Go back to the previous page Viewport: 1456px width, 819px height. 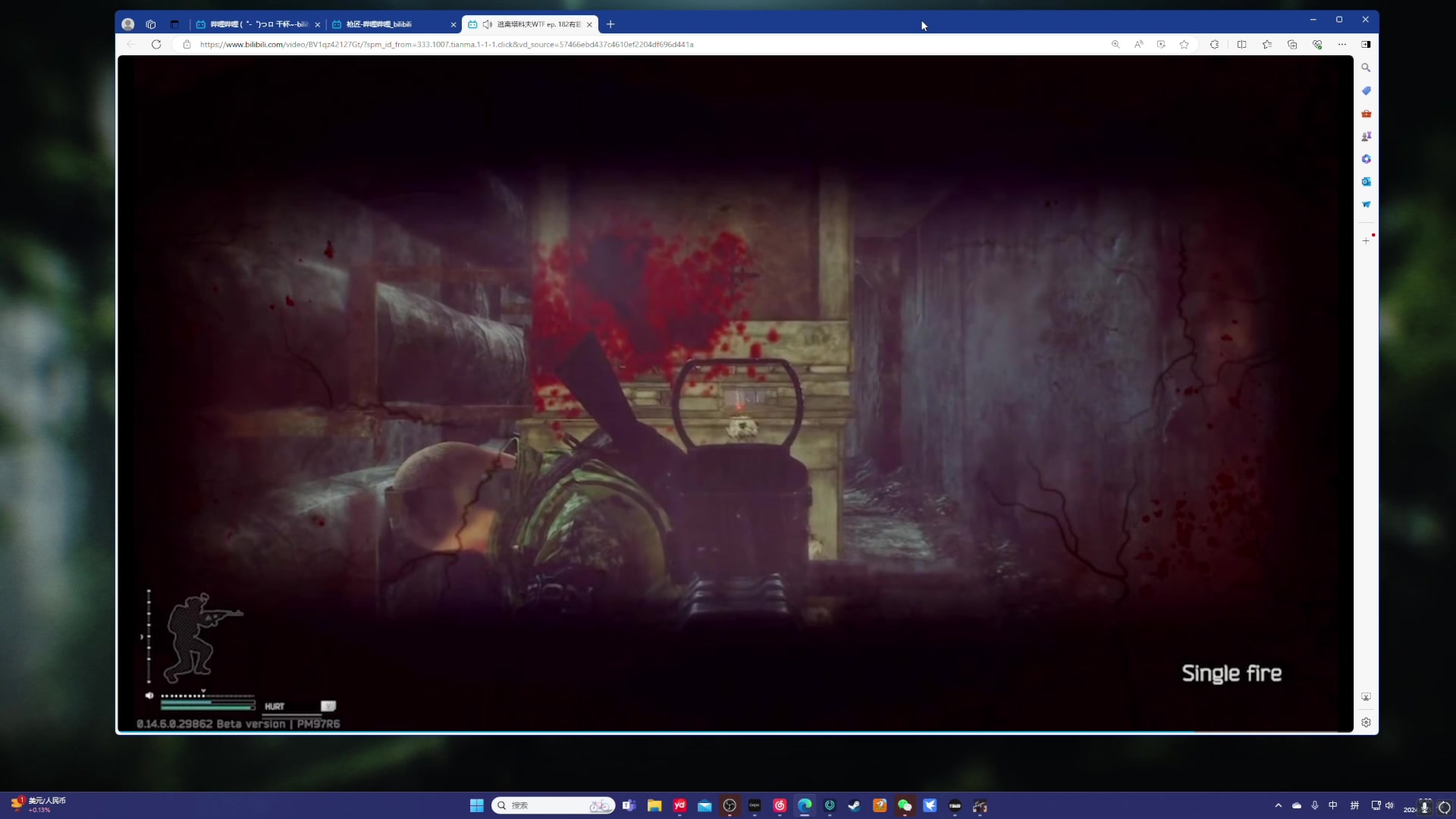tap(131, 44)
